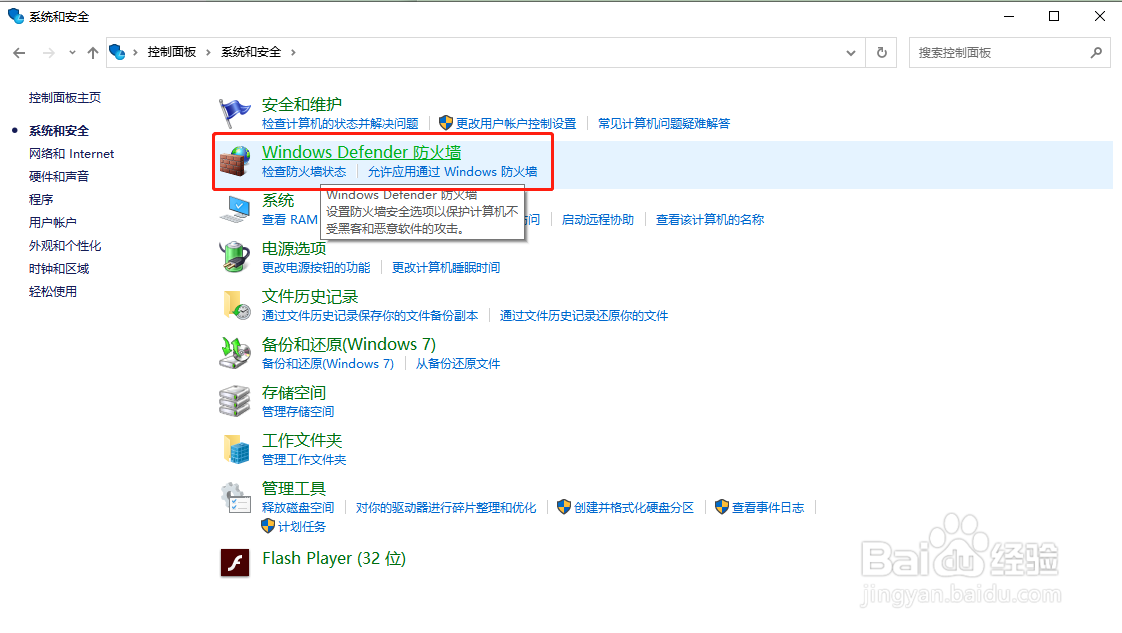
Task: Click 从备份还原文件 link
Action: tap(458, 363)
